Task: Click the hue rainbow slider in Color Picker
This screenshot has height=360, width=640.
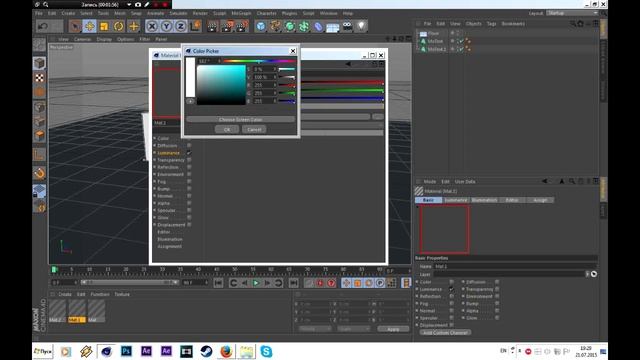Action: [x=259, y=61]
